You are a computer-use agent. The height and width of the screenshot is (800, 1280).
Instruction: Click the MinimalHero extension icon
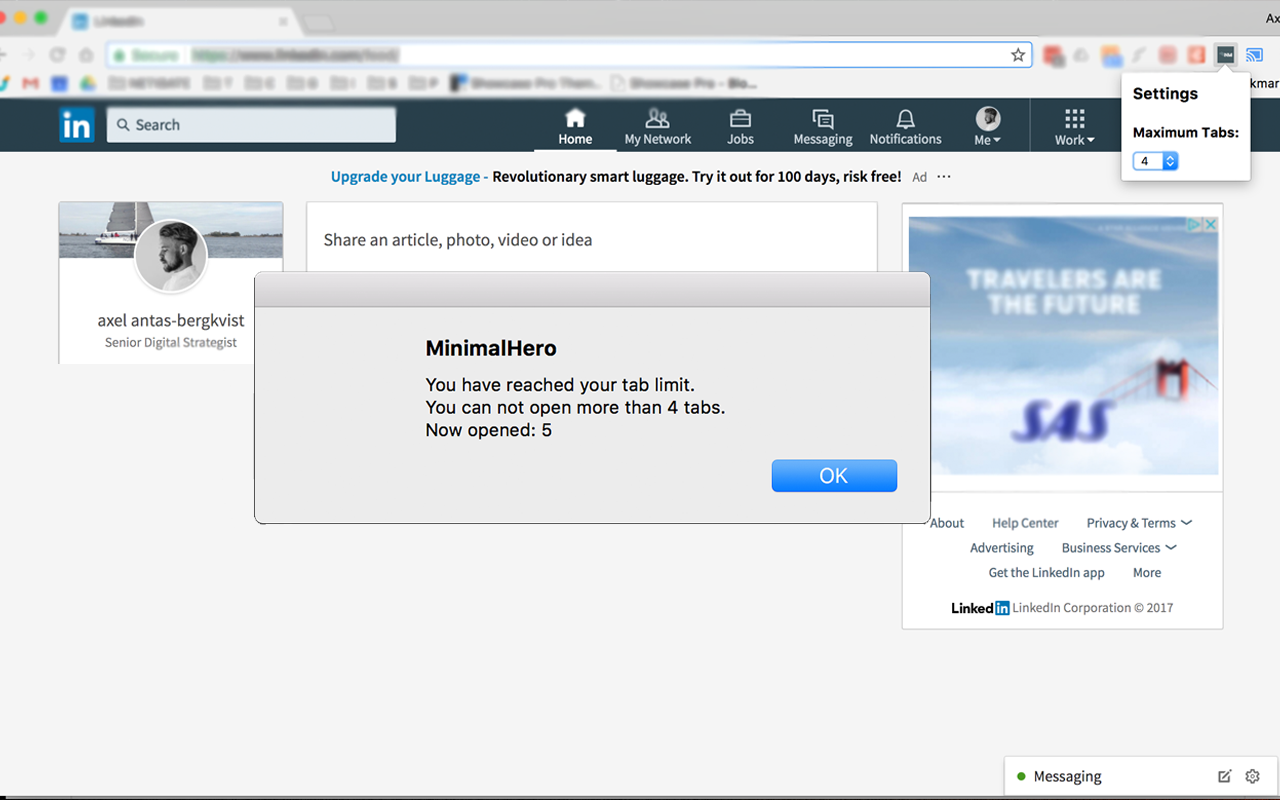[1225, 55]
